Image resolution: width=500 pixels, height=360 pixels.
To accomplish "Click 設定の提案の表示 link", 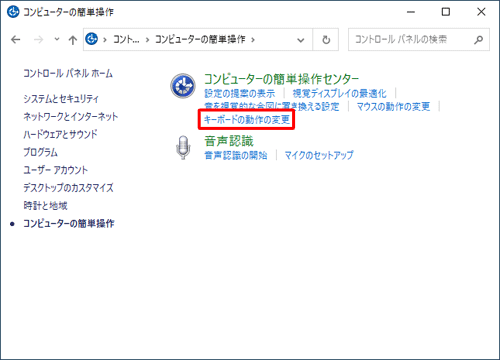I will click(240, 93).
